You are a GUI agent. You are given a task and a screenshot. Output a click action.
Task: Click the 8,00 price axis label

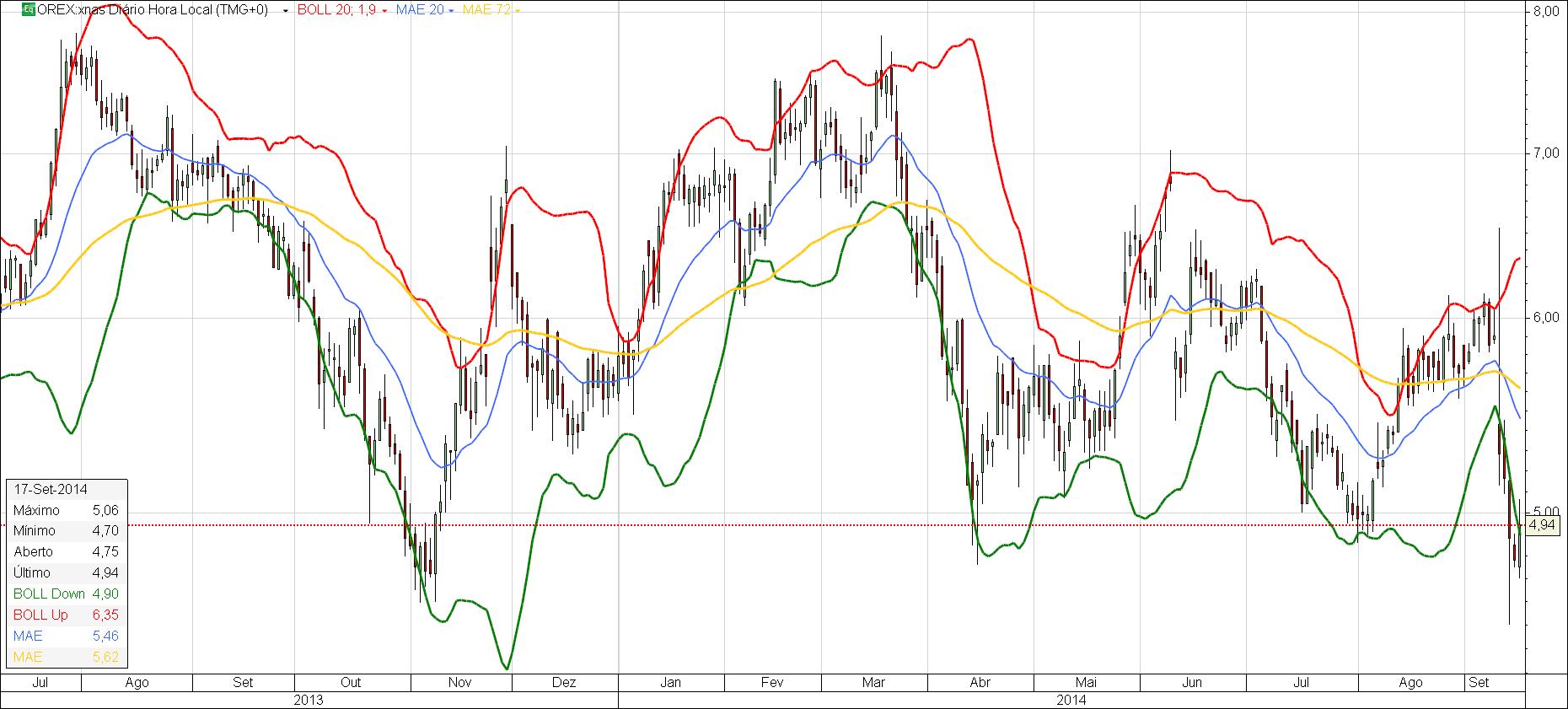1547,12
